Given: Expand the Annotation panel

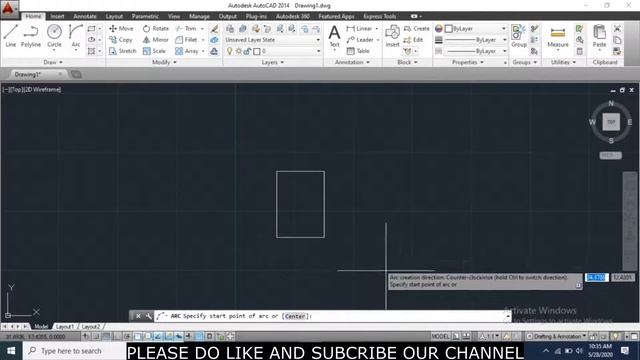Looking at the screenshot, I should [352, 62].
